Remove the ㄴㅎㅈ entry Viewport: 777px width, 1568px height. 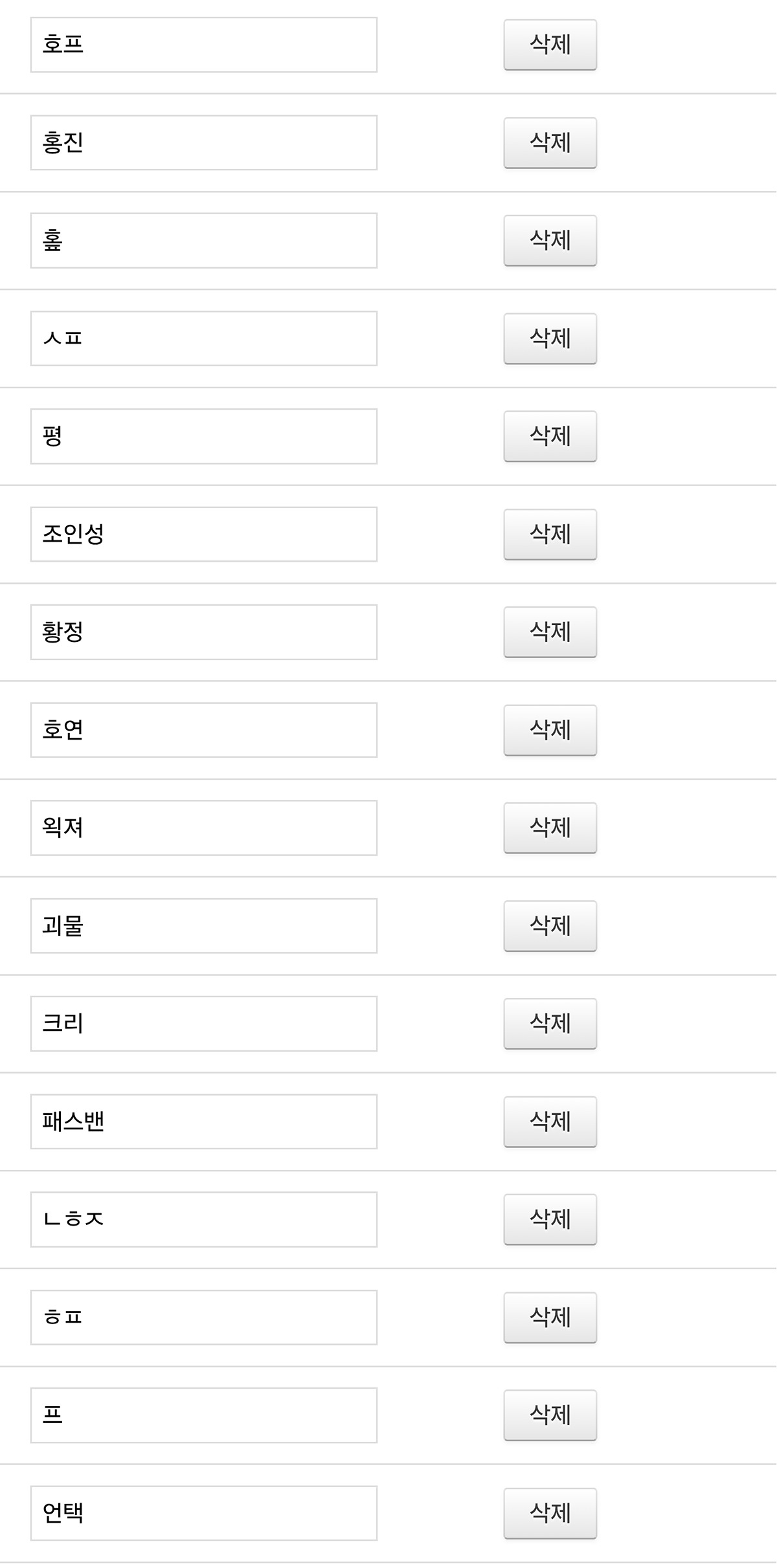(x=550, y=1219)
